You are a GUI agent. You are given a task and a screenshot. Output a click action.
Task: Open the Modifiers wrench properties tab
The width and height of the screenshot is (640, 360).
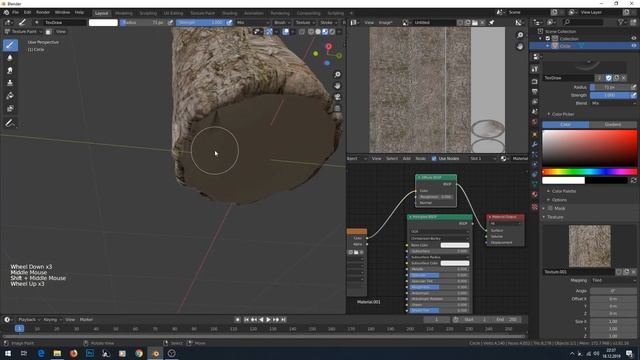(x=535, y=144)
